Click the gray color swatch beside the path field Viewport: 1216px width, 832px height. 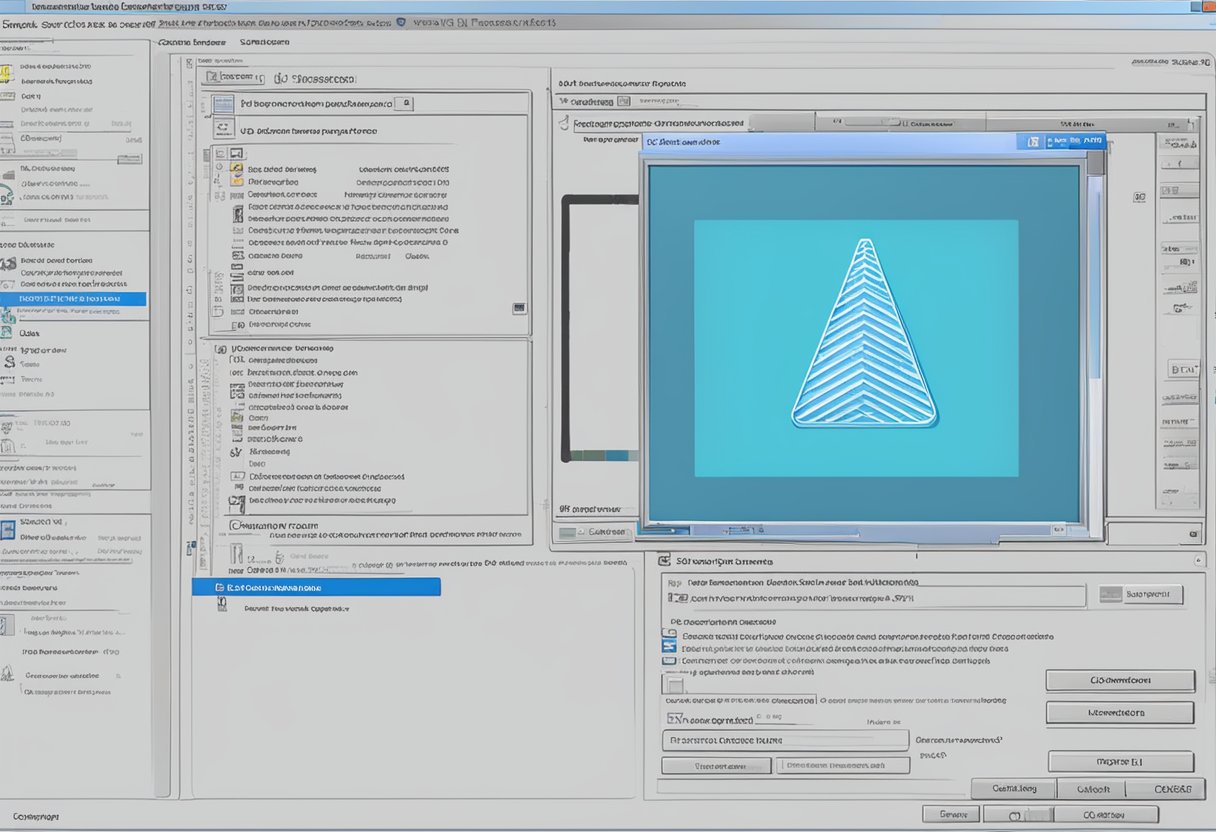coord(1110,595)
